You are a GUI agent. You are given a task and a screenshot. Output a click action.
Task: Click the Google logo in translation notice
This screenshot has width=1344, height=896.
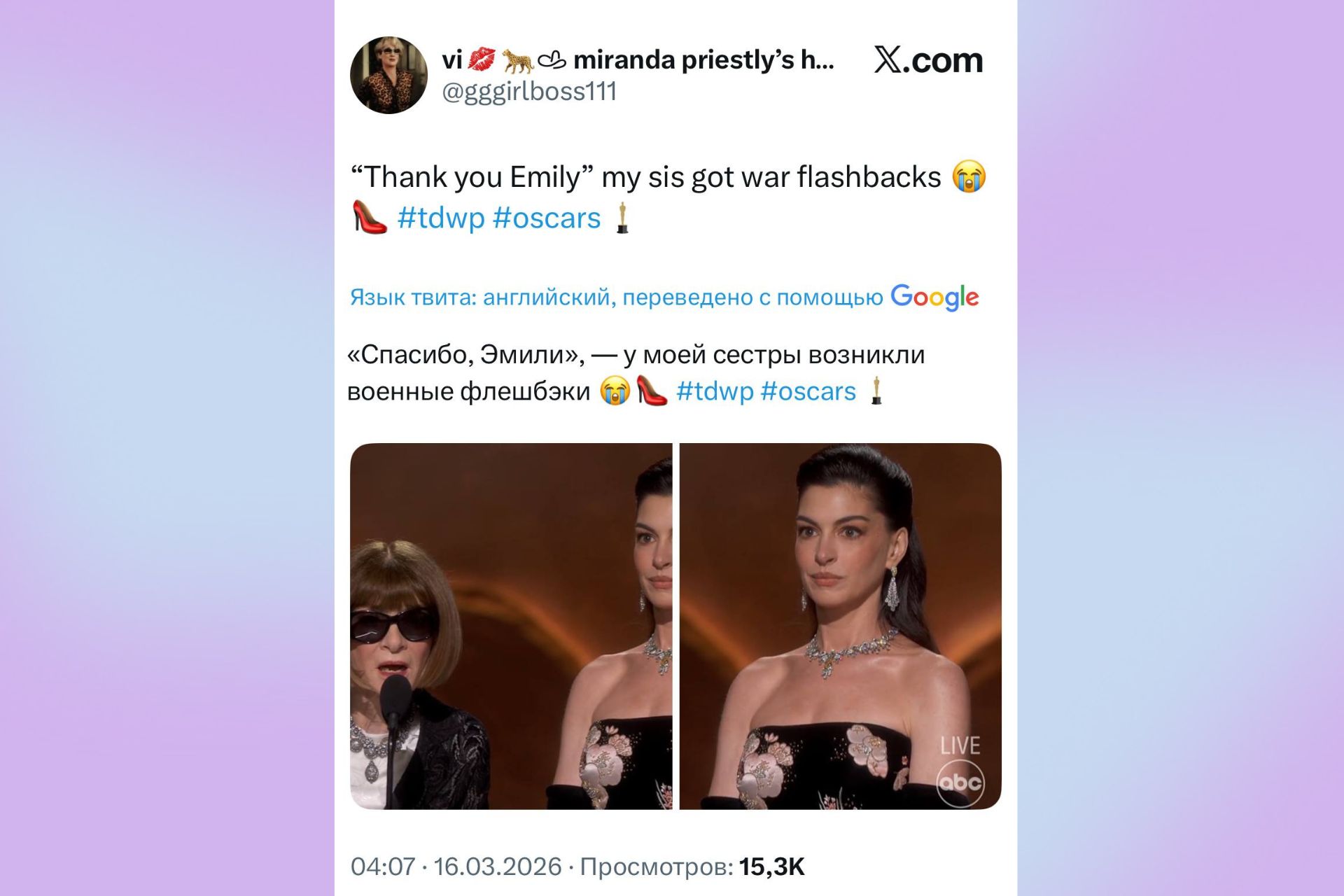(934, 297)
